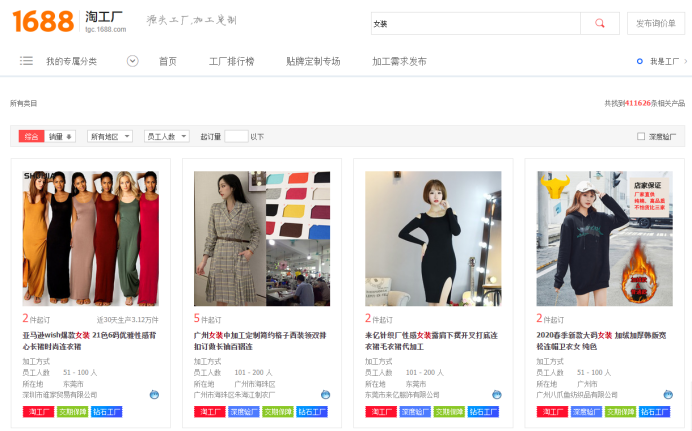Open the 所有地区 region dropdown
This screenshot has width=692, height=431.
click(x=110, y=136)
